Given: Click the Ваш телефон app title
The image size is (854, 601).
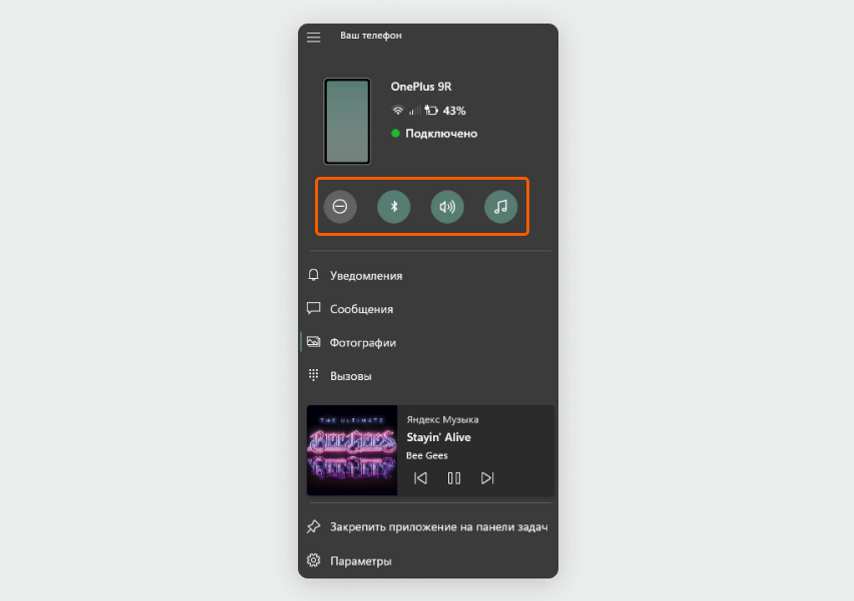Looking at the screenshot, I should pos(371,35).
